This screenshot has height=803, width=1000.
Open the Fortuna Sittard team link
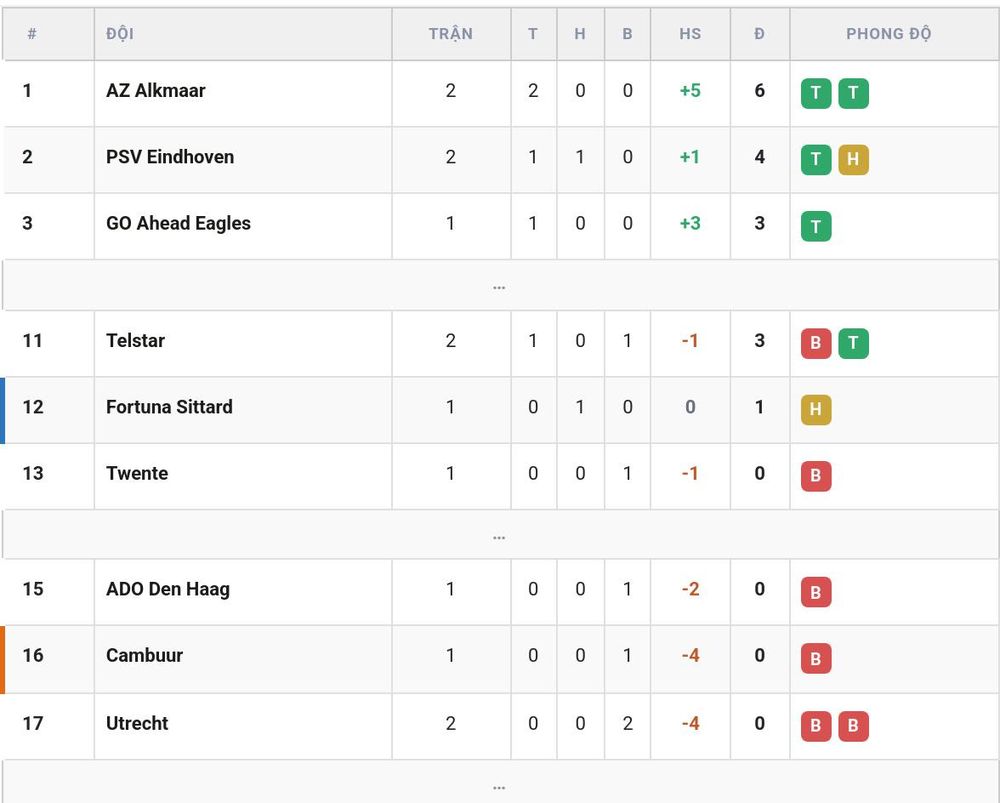pos(169,407)
